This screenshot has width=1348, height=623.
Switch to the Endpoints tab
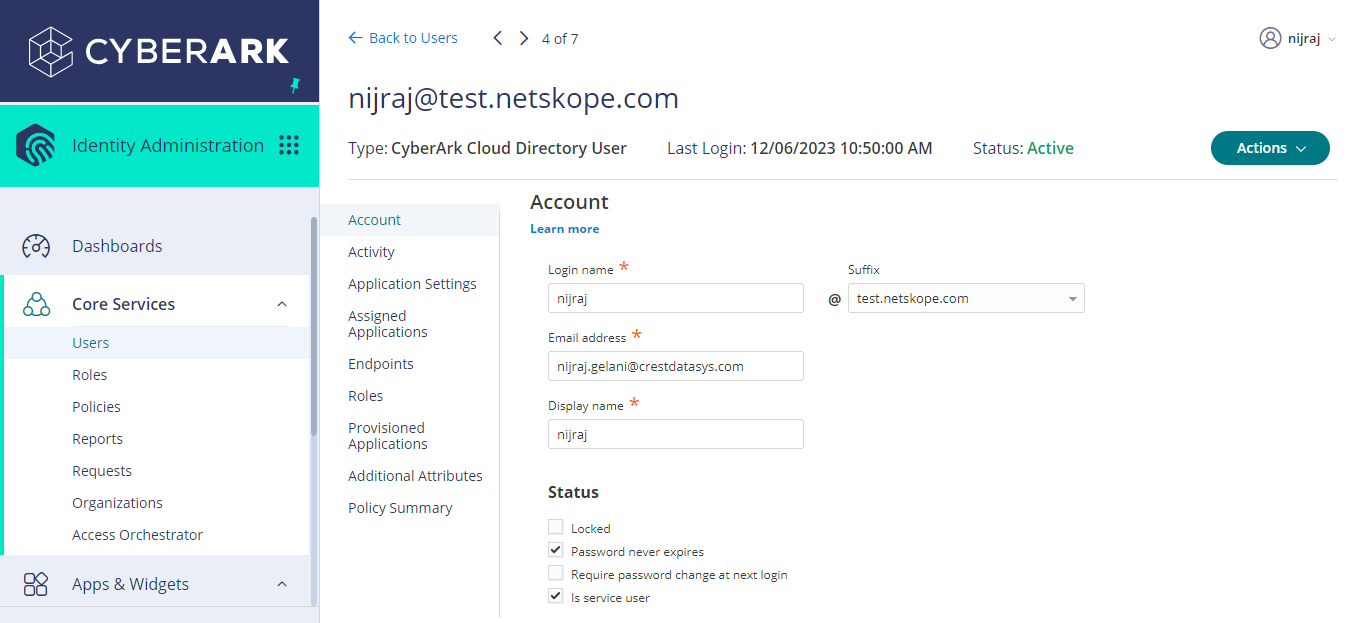click(381, 364)
